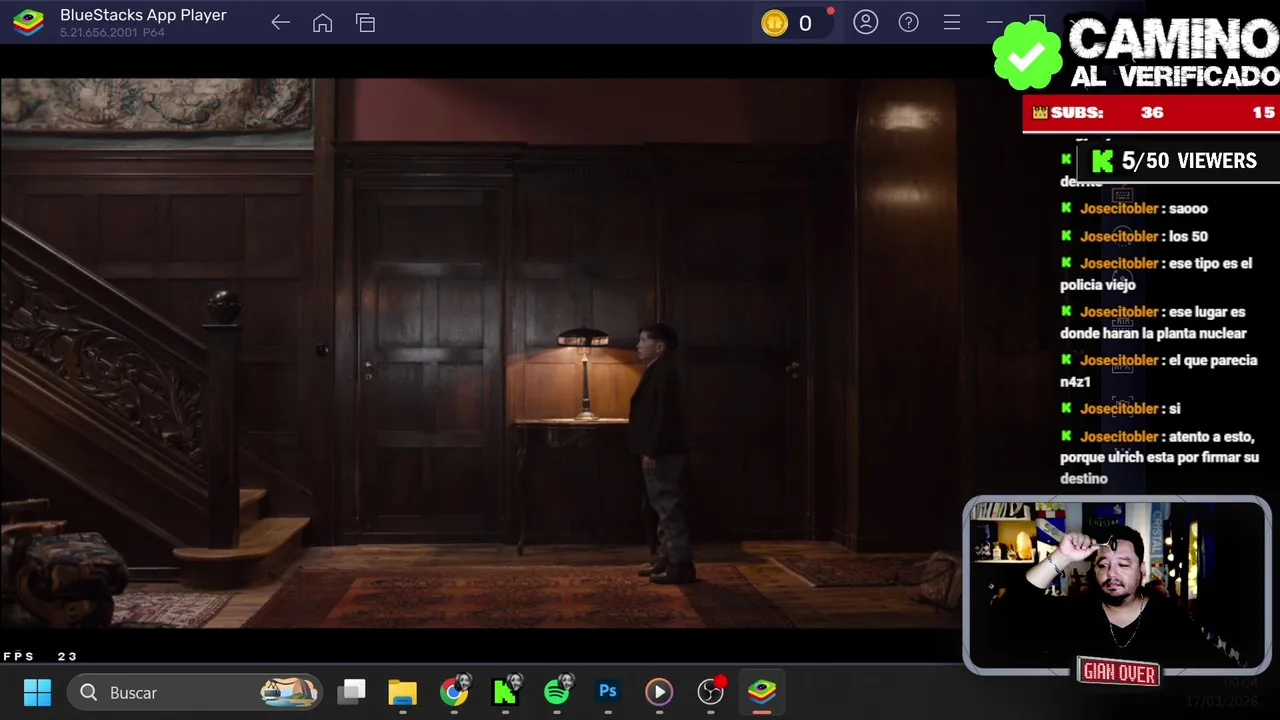Switch to OBS Studio in the taskbar

coord(711,692)
